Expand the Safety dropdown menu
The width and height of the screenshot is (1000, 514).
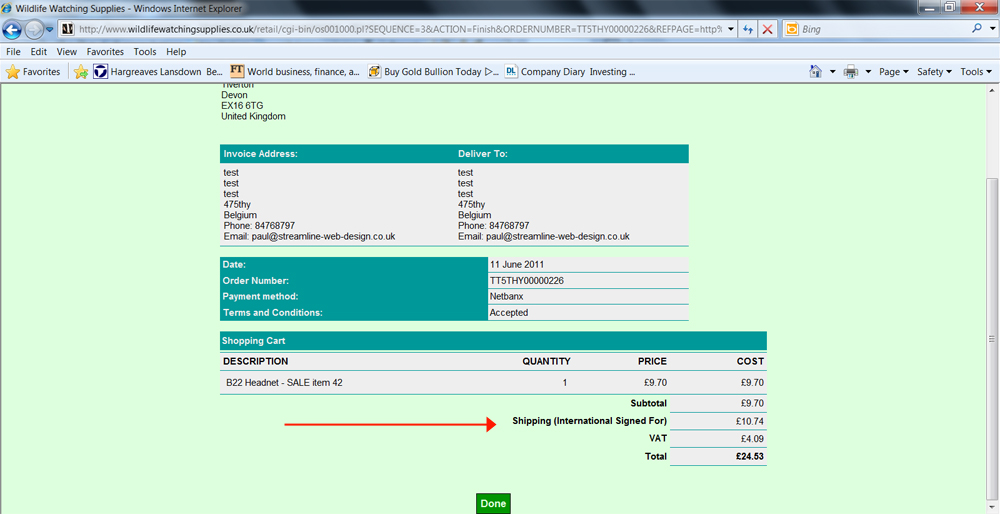coord(934,72)
